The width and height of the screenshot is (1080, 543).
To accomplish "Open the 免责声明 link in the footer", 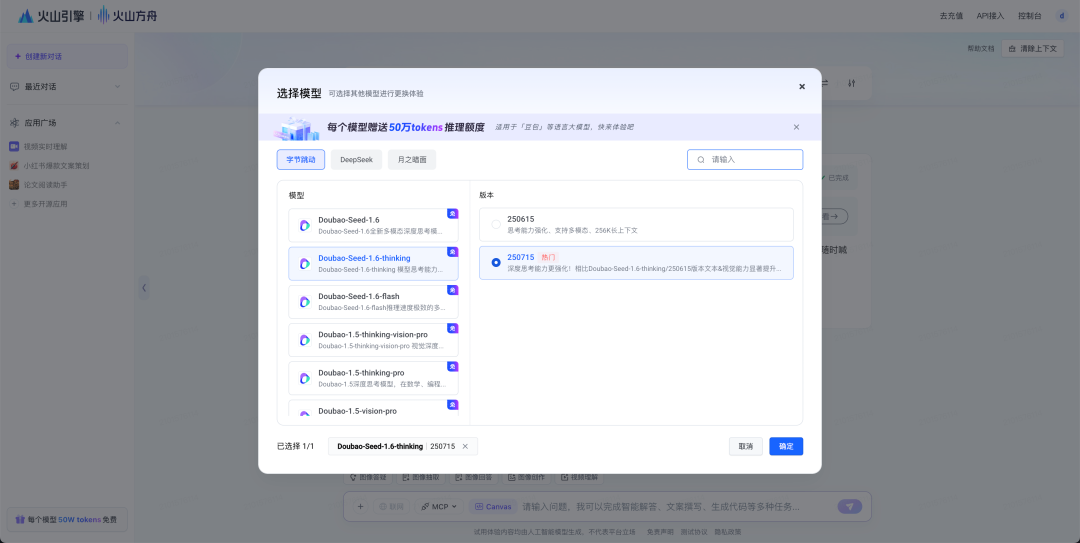I will pyautogui.click(x=660, y=532).
